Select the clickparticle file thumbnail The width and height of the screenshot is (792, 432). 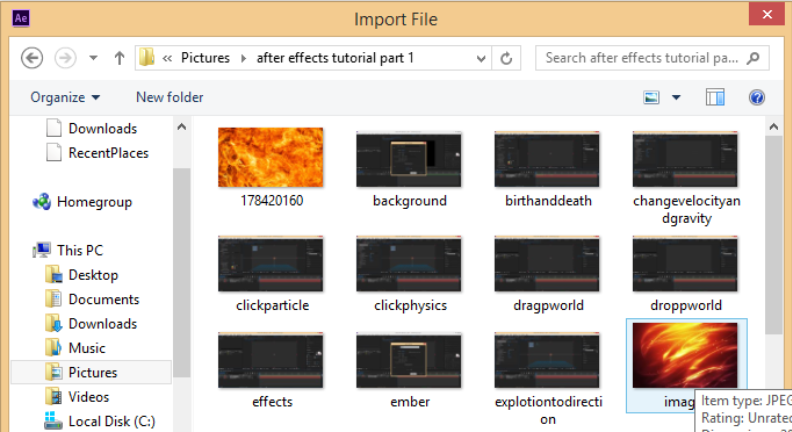point(271,263)
